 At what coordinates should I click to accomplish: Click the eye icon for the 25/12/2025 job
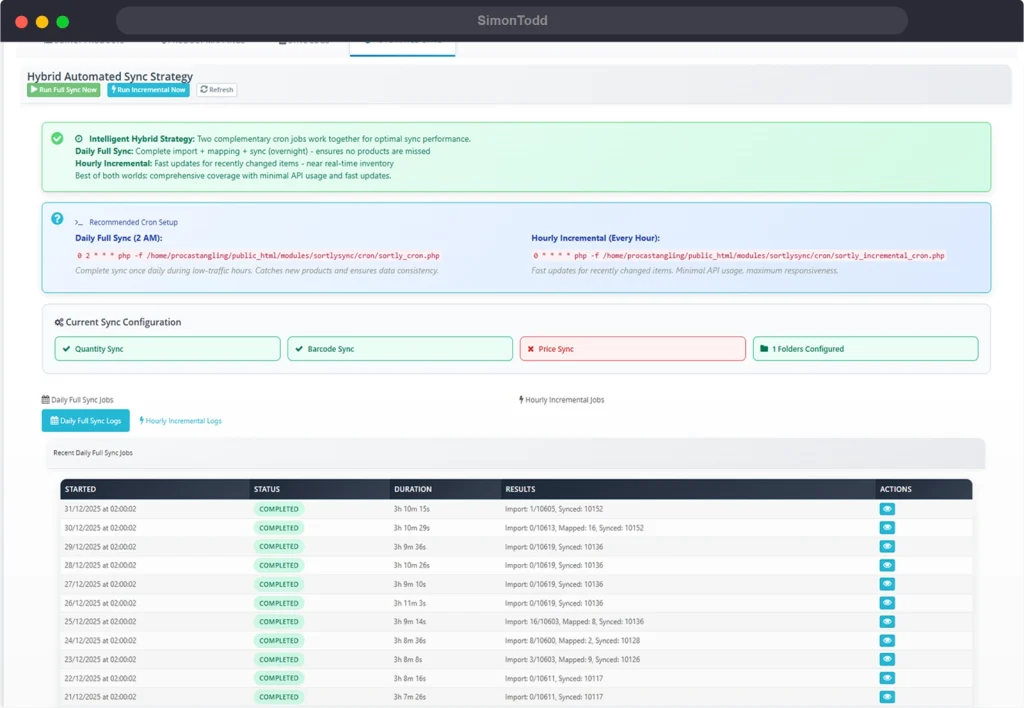pos(887,622)
